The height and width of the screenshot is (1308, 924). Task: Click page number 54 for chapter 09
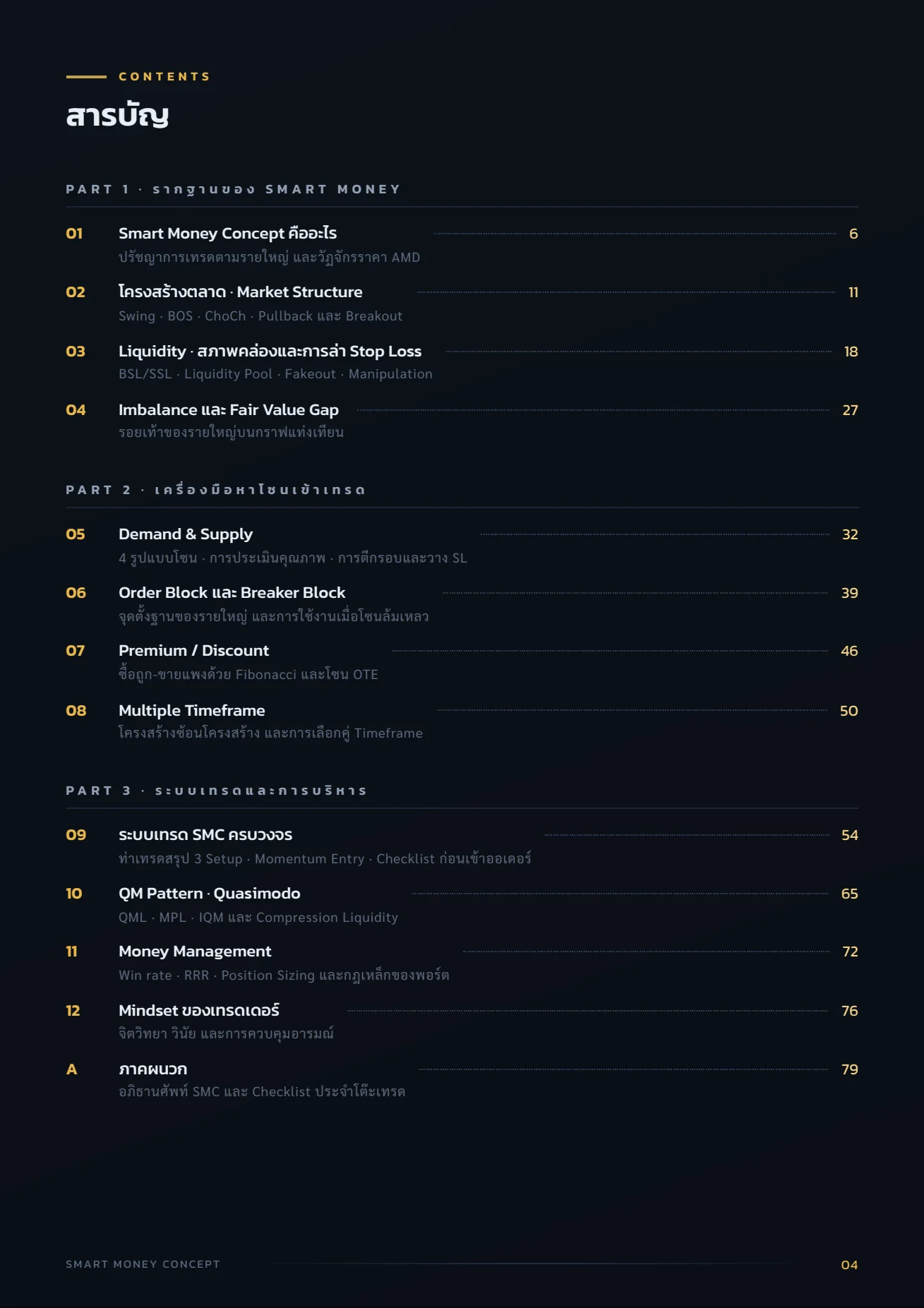pyautogui.click(x=850, y=835)
